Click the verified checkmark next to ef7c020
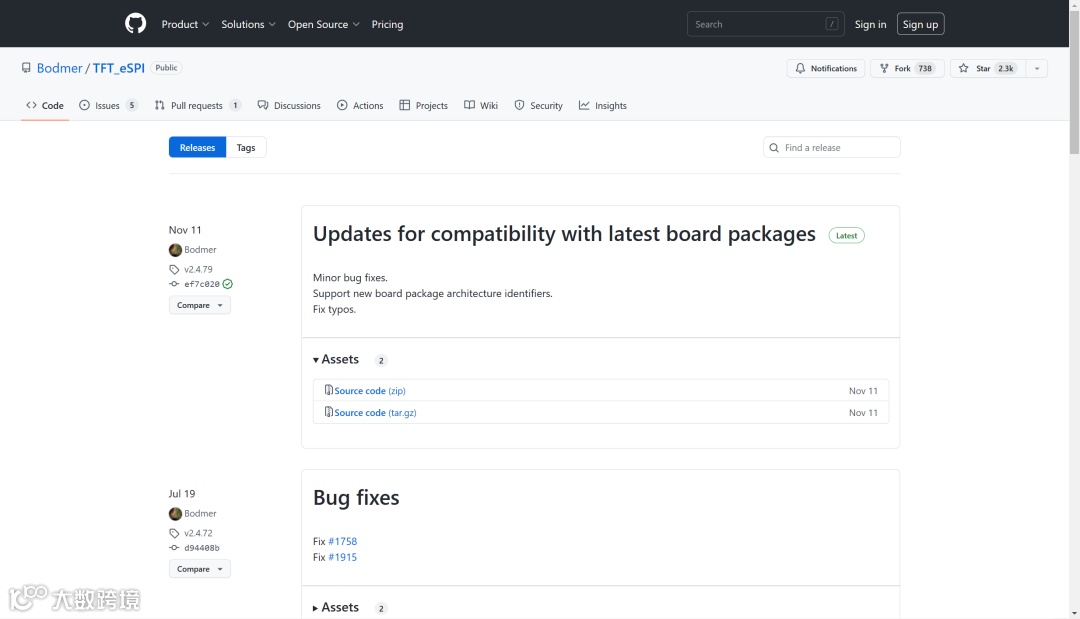1080x619 pixels. pos(228,284)
